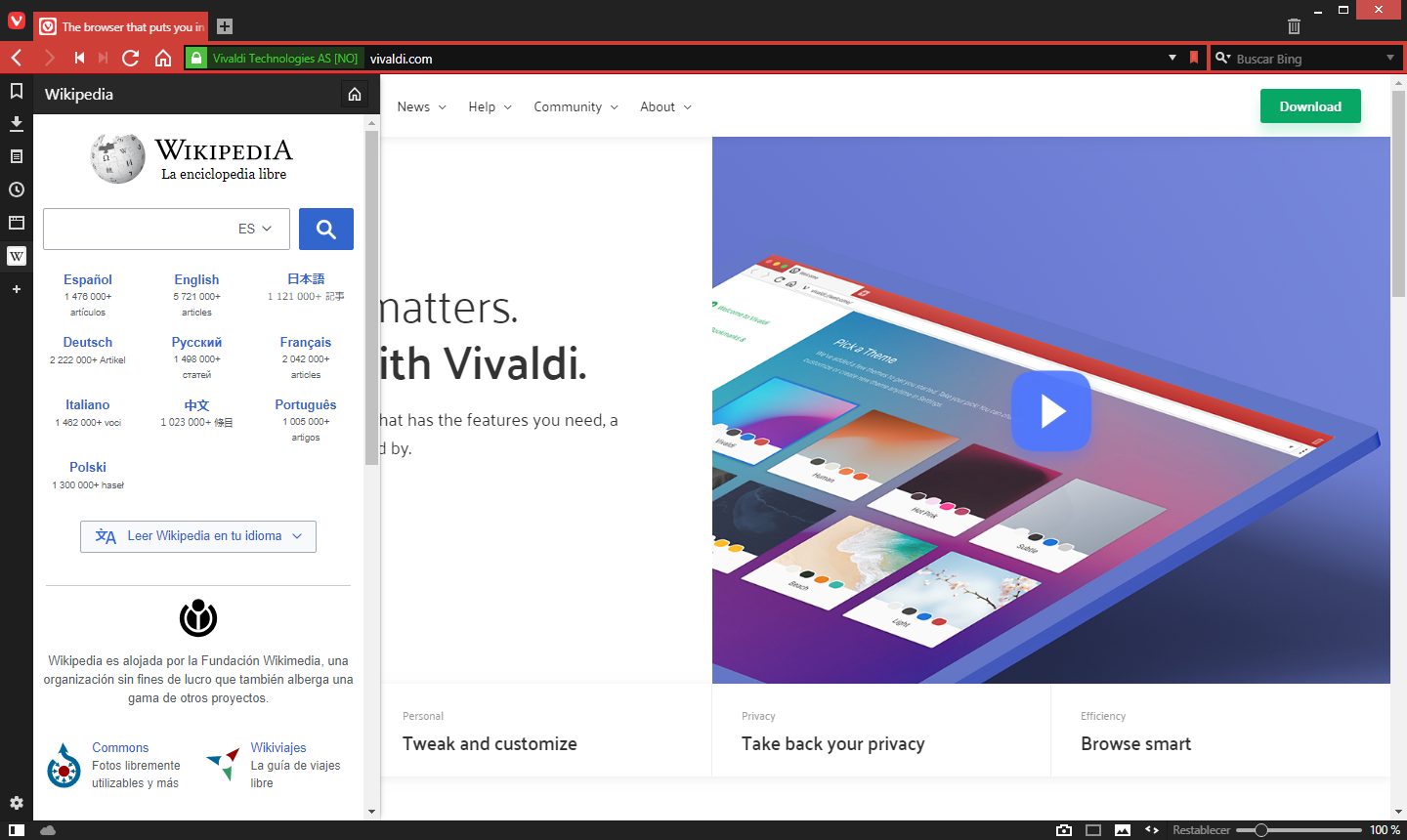Image resolution: width=1407 pixels, height=840 pixels.
Task: Go to web panel home page
Action: tap(355, 95)
